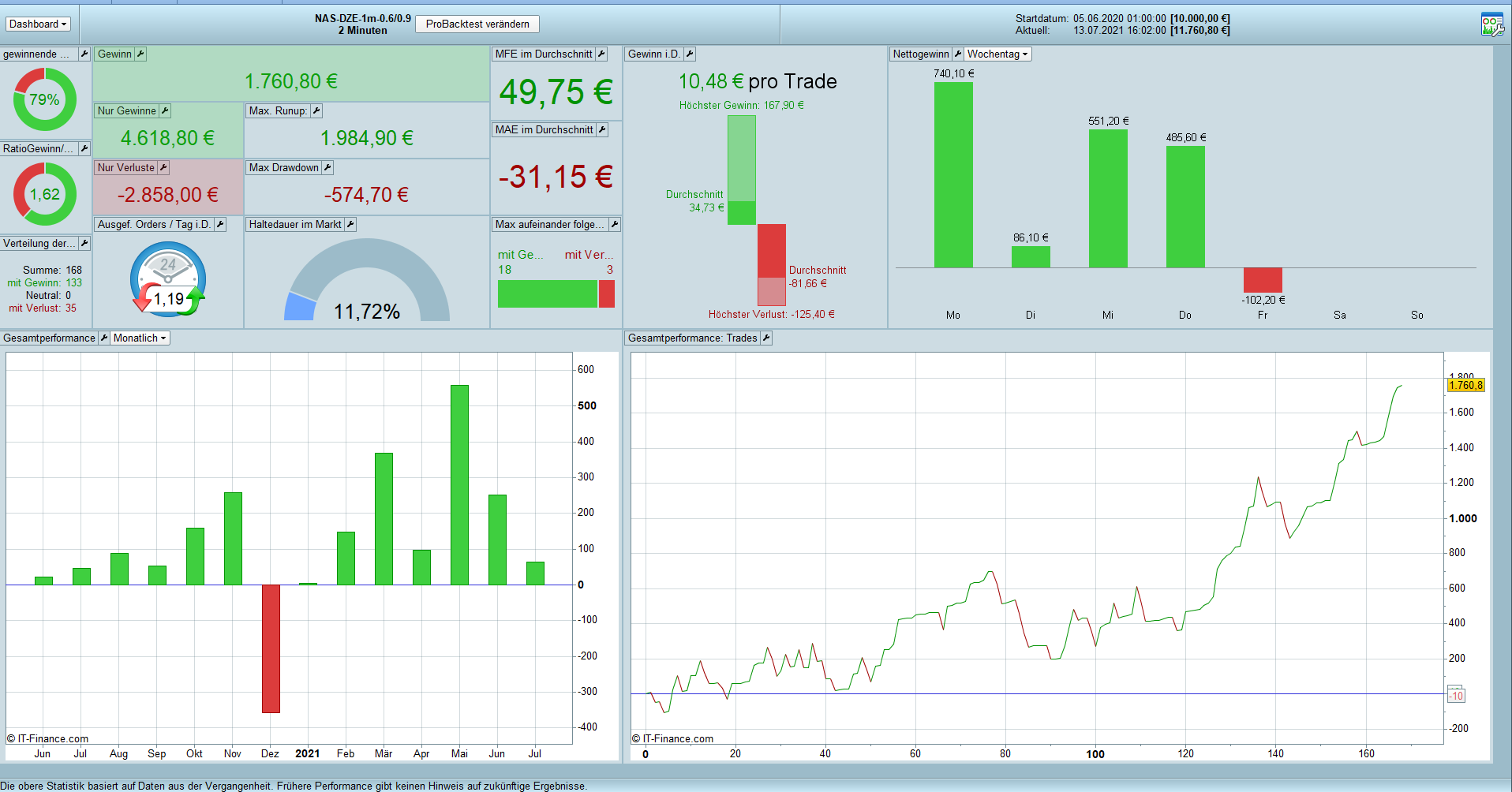Click the Haltedauer im Markt semicircle gauge
Image resolution: width=1512 pixels, height=792 pixels.
pyautogui.click(x=367, y=280)
